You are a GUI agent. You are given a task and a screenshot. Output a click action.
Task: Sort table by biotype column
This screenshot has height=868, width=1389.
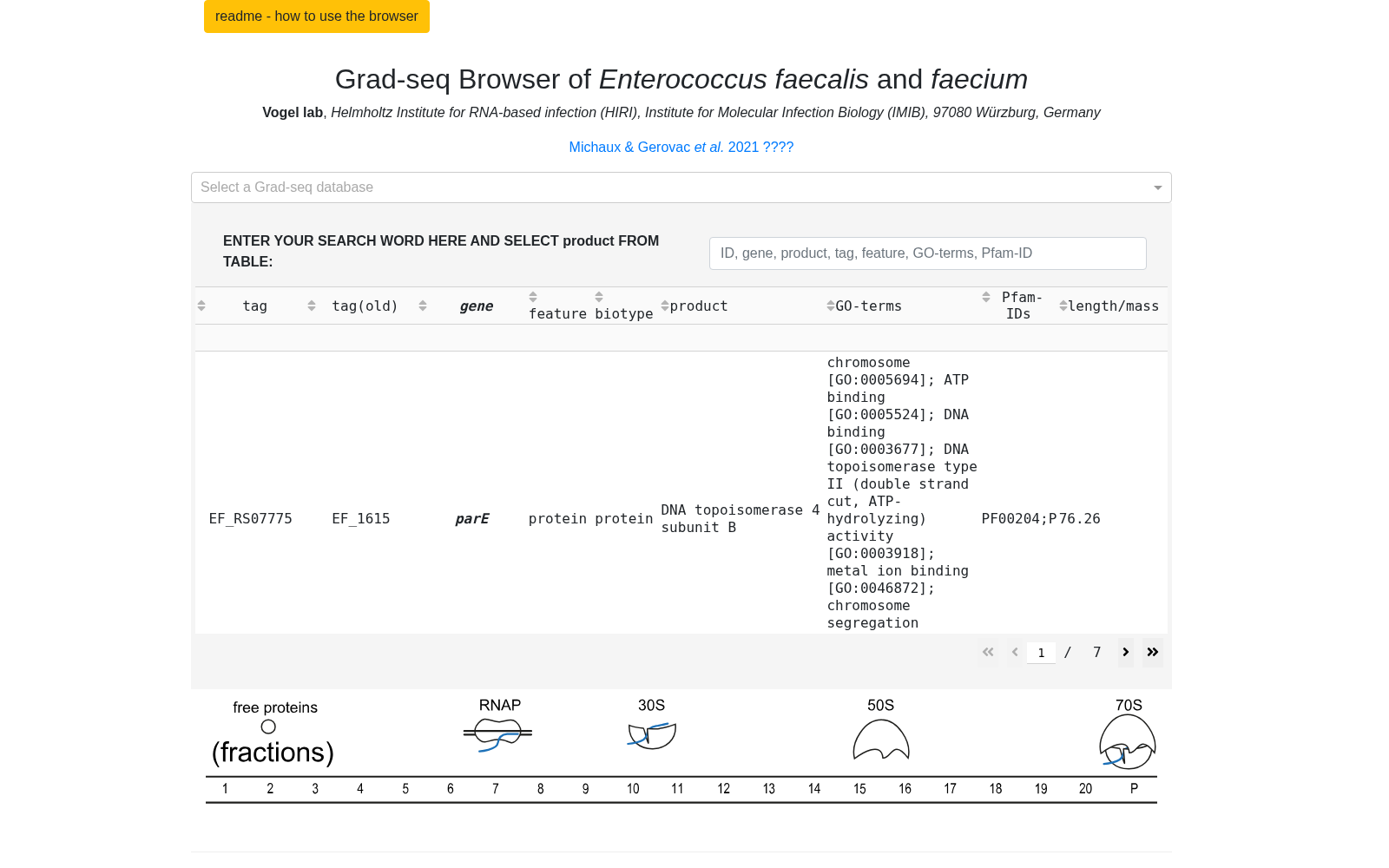point(599,297)
